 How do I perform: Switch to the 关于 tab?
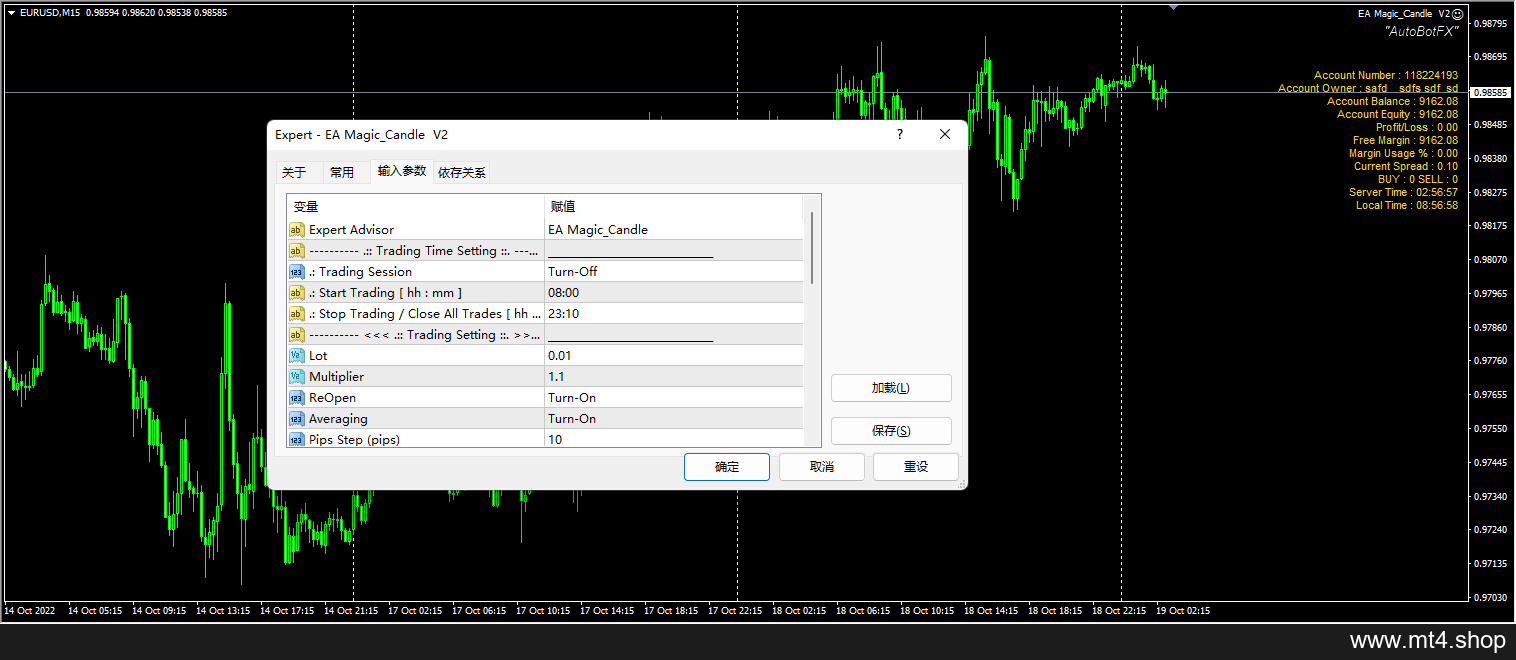point(294,172)
